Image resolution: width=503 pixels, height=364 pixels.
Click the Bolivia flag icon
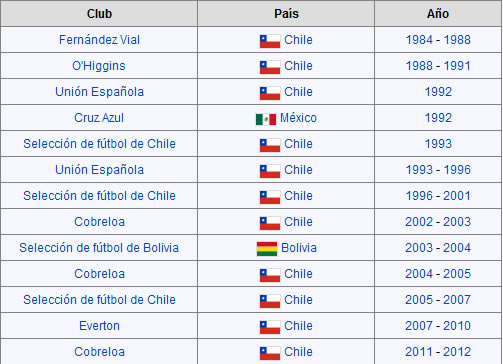click(267, 249)
